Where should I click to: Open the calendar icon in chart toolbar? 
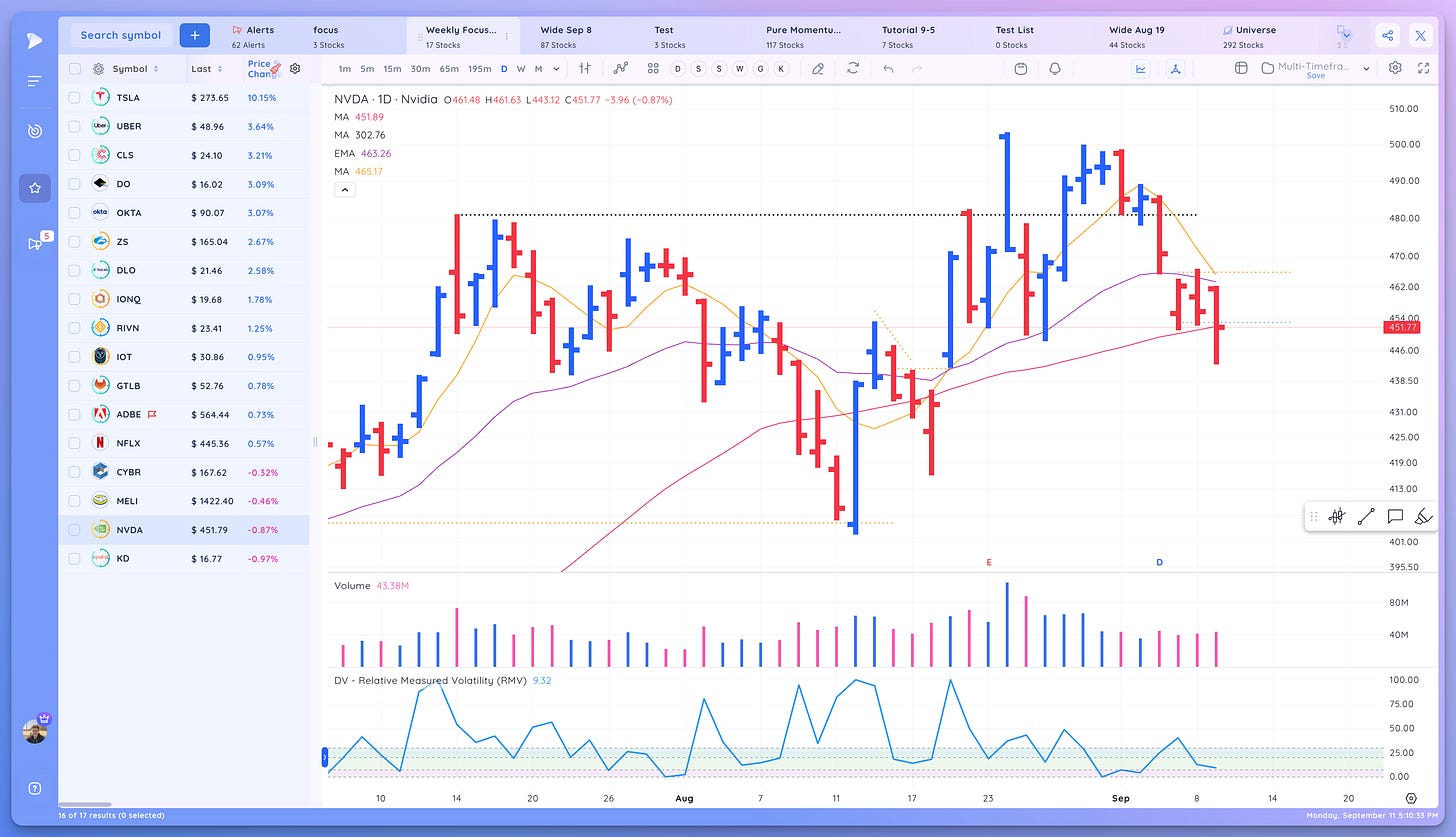[1021, 69]
